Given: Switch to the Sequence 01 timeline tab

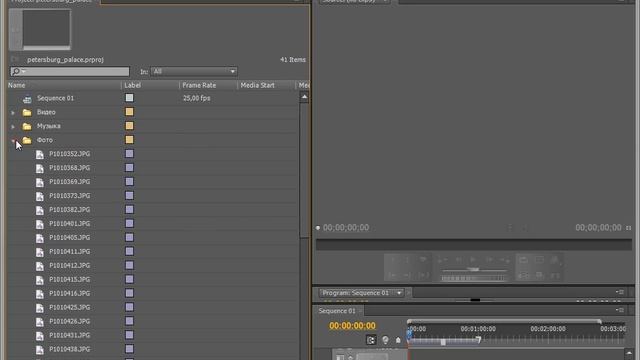Looking at the screenshot, I should coord(337,311).
